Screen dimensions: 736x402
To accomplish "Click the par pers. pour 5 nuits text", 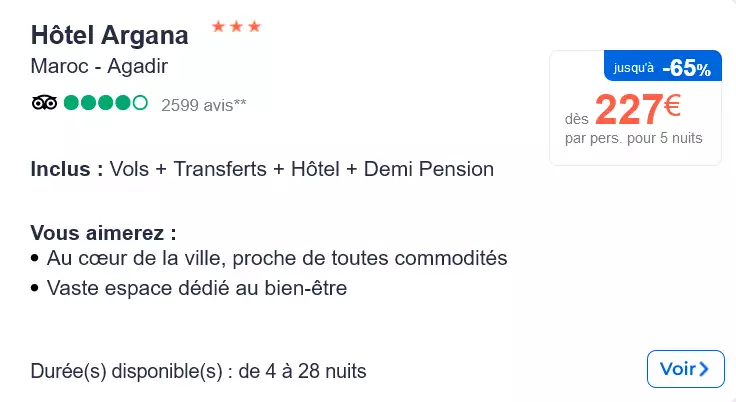I will (x=633, y=139).
